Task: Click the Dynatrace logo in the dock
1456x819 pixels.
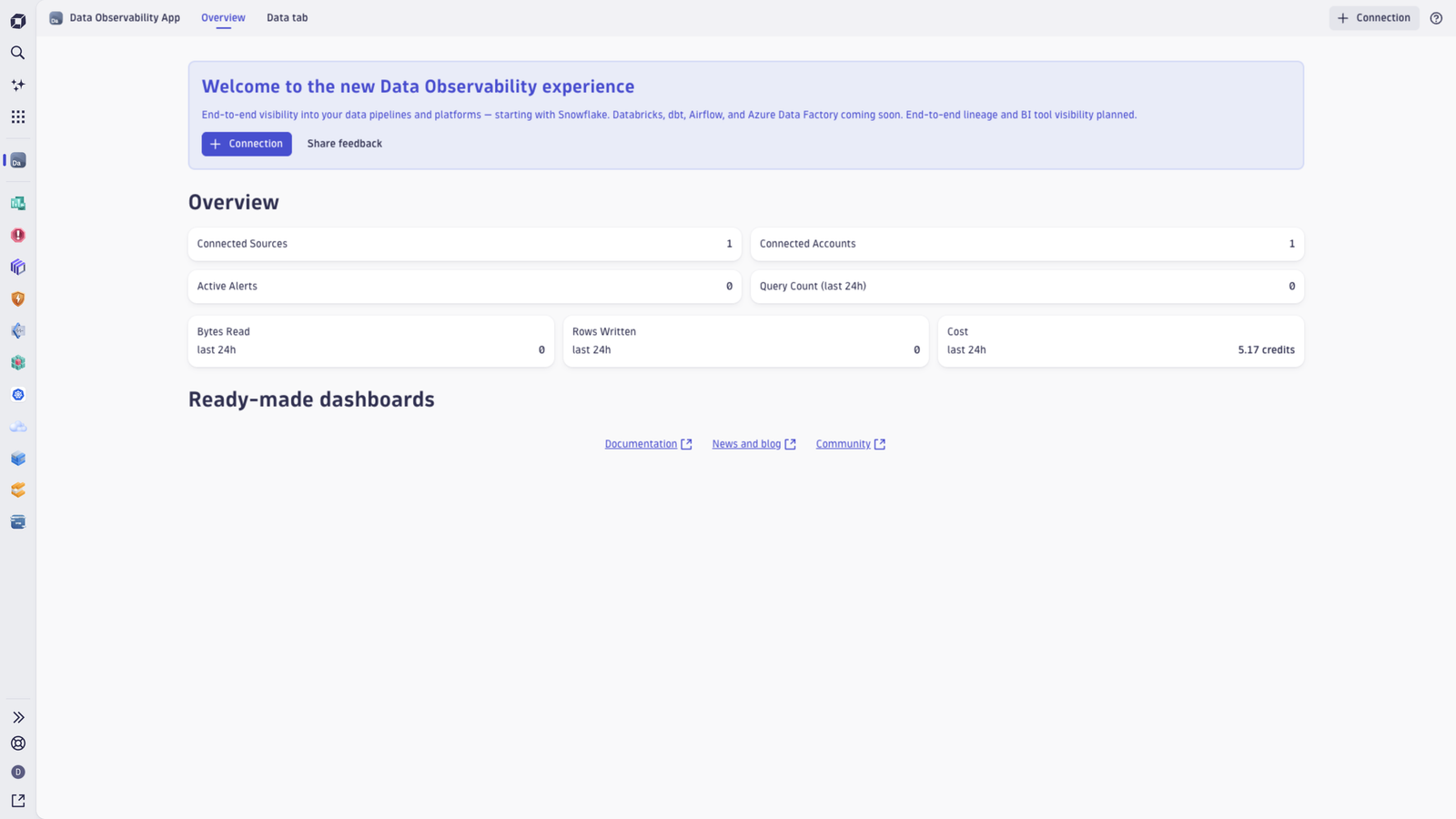Action: (17, 21)
